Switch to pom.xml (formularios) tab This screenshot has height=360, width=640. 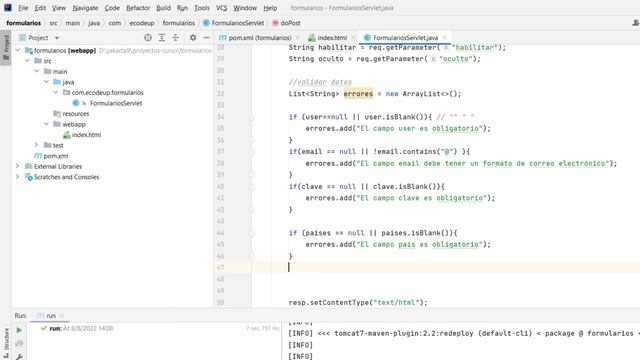[x=260, y=38]
